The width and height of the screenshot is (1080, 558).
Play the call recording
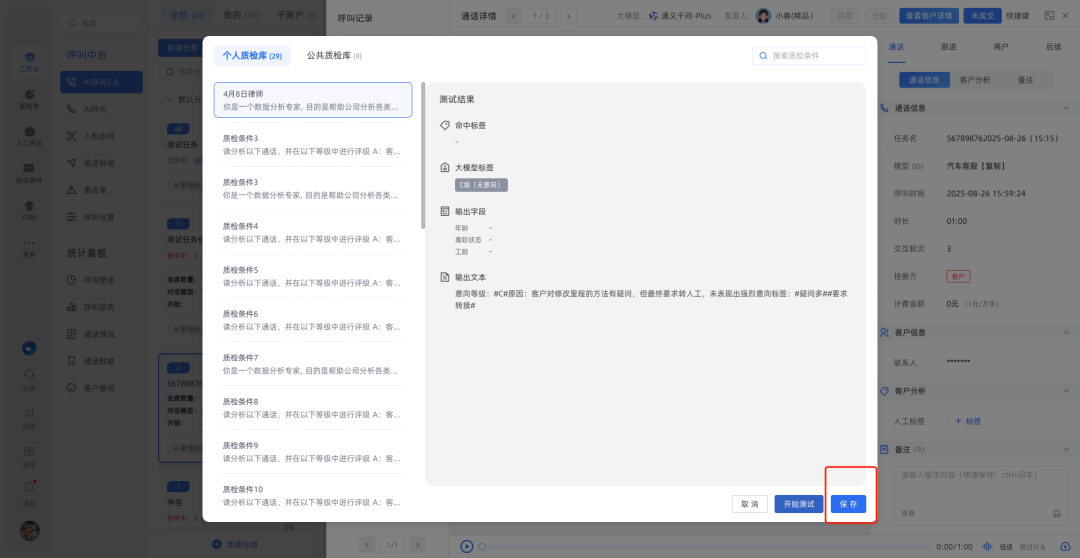(467, 546)
